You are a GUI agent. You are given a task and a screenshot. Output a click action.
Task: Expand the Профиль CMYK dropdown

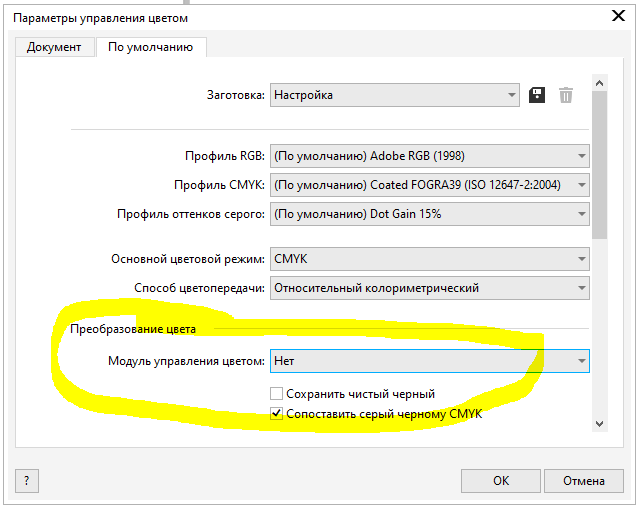[430, 185]
